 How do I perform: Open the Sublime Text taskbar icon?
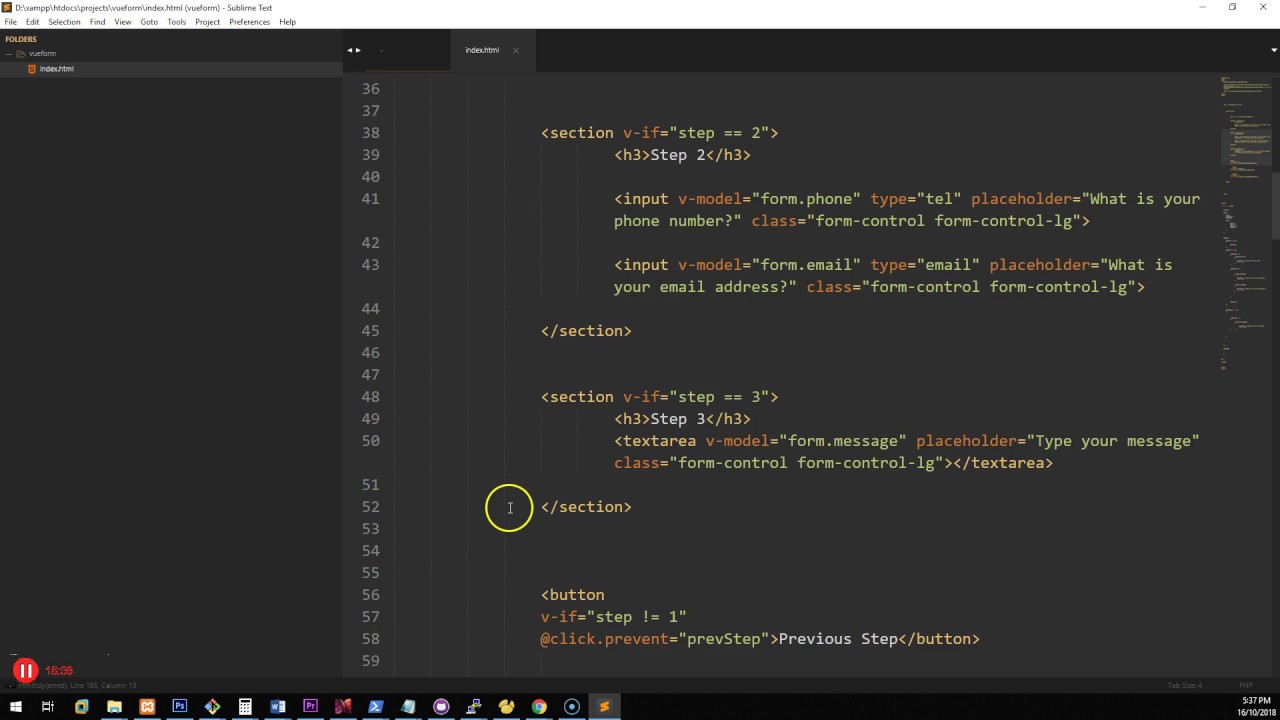[x=604, y=707]
